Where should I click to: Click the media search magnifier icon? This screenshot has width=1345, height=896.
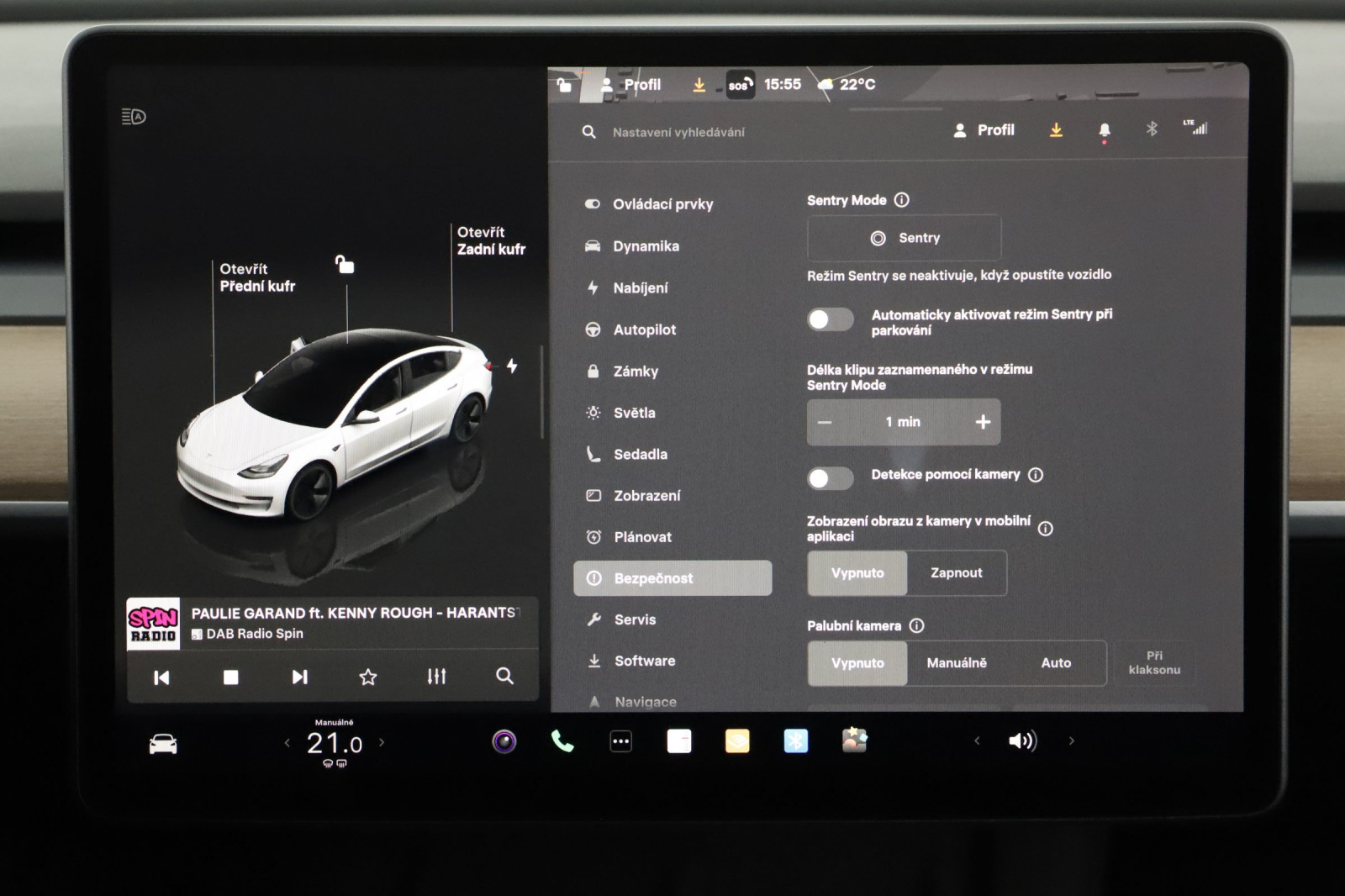coord(504,676)
